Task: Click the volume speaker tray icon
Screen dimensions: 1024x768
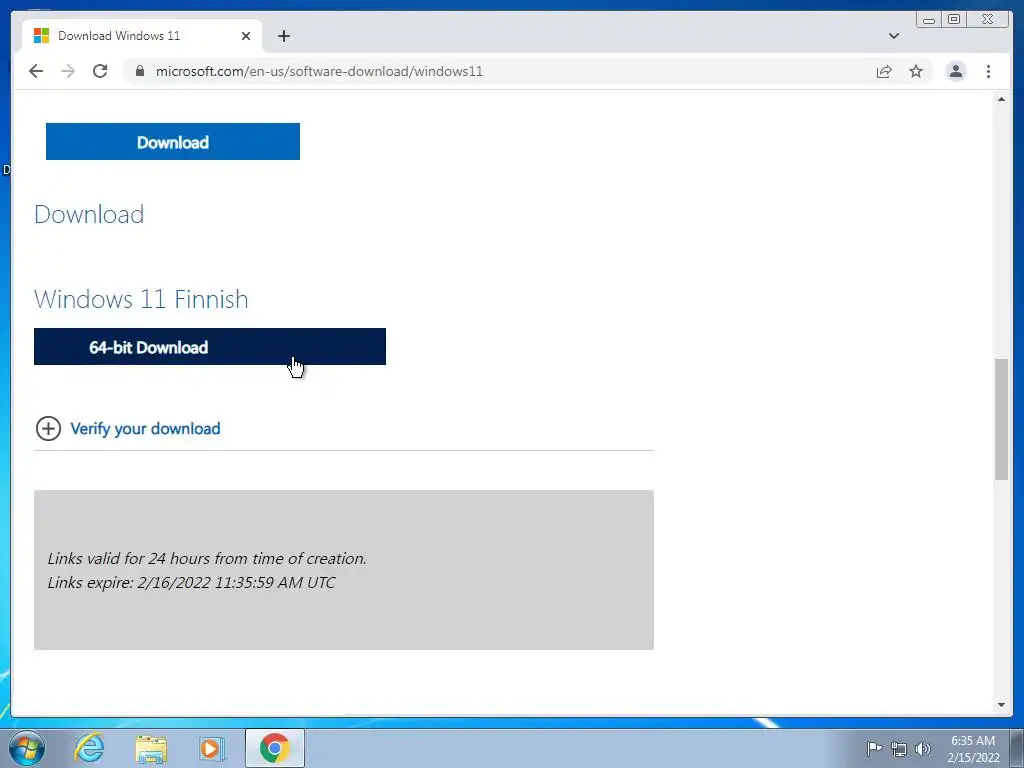Action: click(923, 749)
